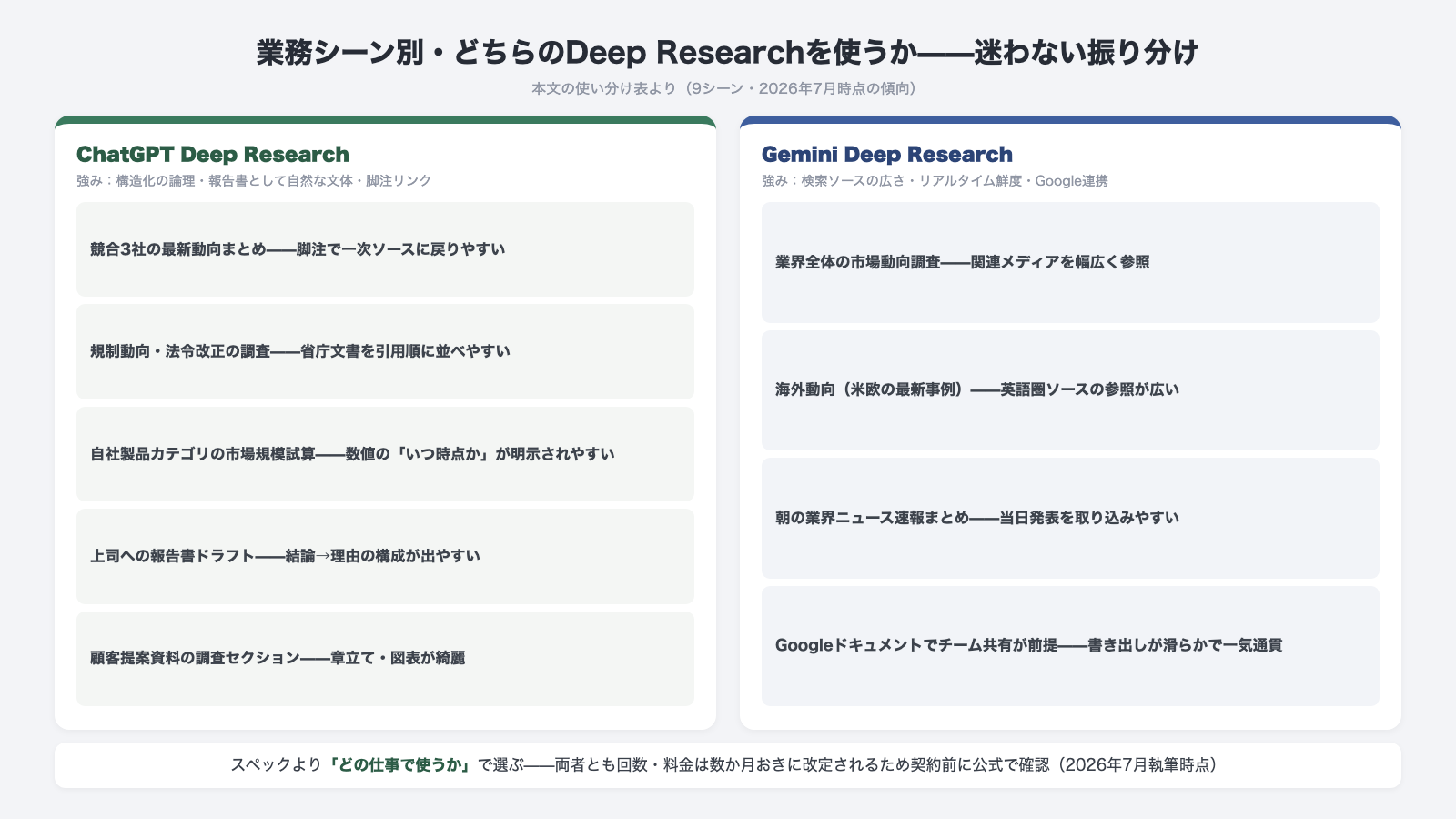Image resolution: width=1456 pixels, height=819 pixels.
Task: Click card 朝の業界ニュース速報まとめ
Action: coord(1070,518)
